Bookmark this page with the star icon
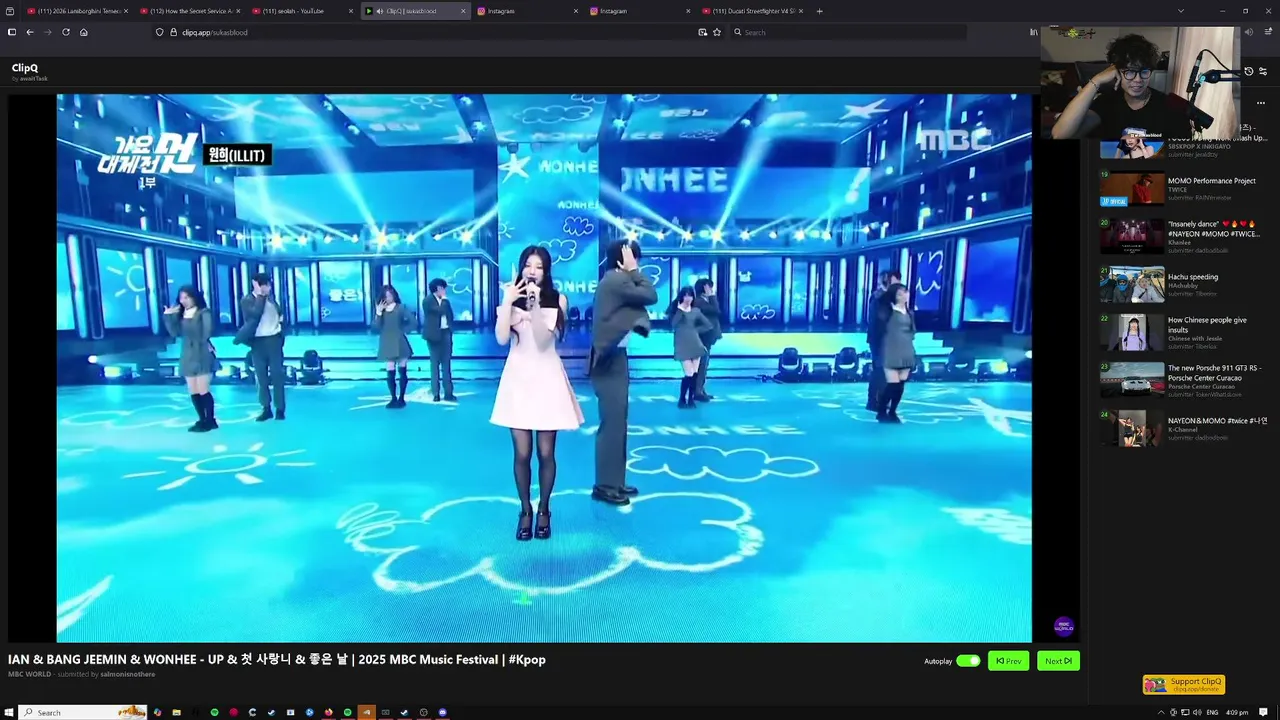1280x720 pixels. click(717, 32)
